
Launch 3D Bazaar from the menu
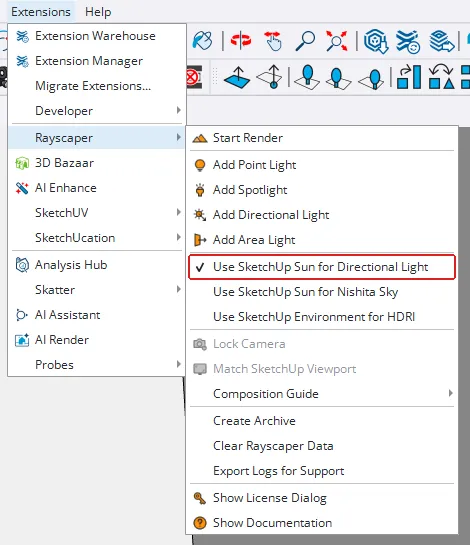coord(97,163)
